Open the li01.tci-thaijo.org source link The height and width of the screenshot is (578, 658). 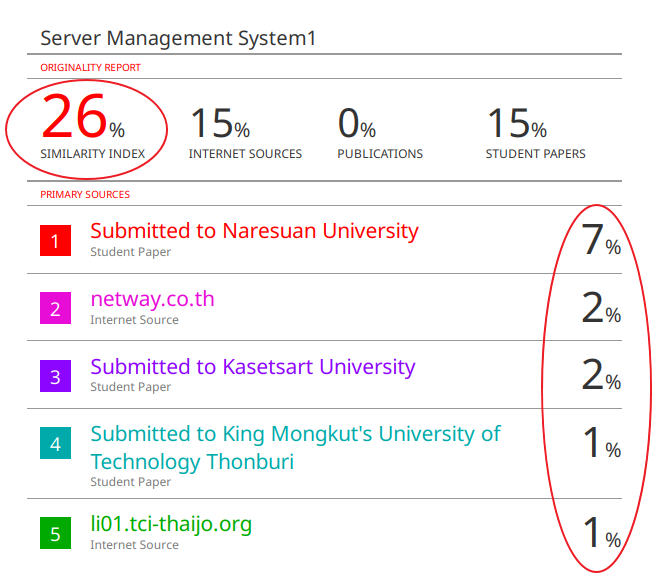171,524
